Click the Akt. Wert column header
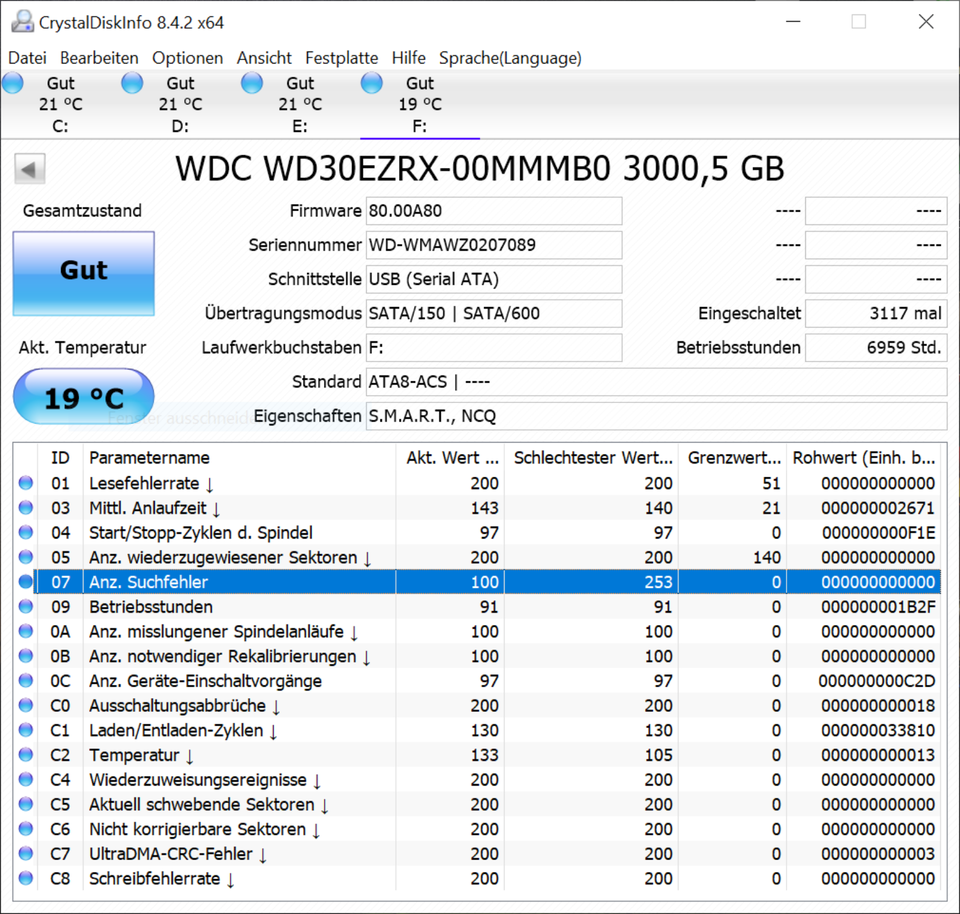This screenshot has width=960, height=914. pos(450,457)
